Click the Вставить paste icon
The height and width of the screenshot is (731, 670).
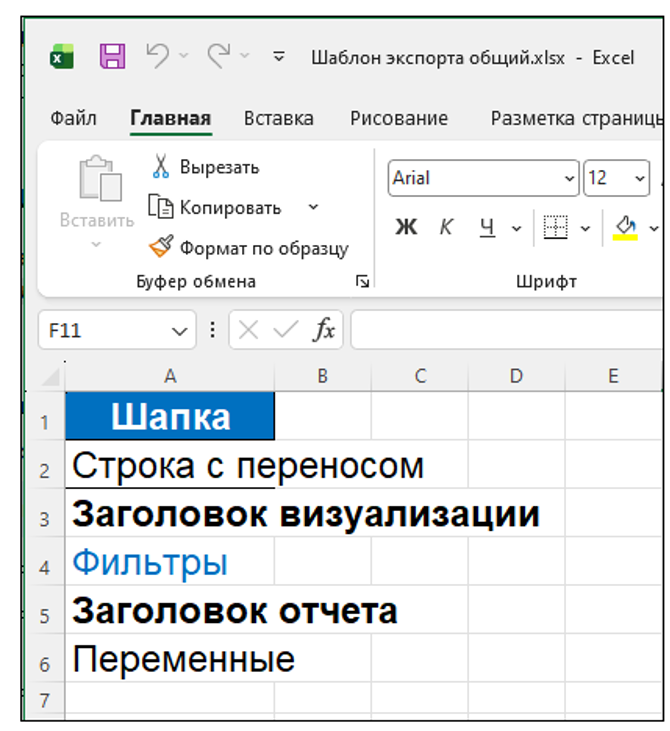click(100, 179)
